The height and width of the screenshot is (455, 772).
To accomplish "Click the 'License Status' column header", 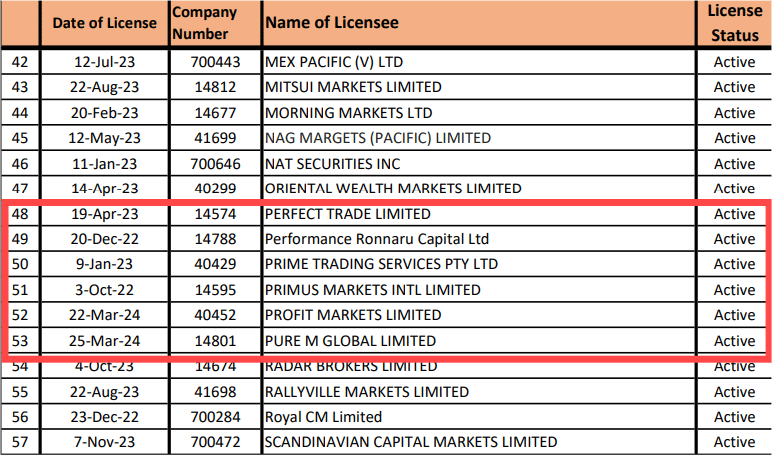I will click(x=734, y=22).
